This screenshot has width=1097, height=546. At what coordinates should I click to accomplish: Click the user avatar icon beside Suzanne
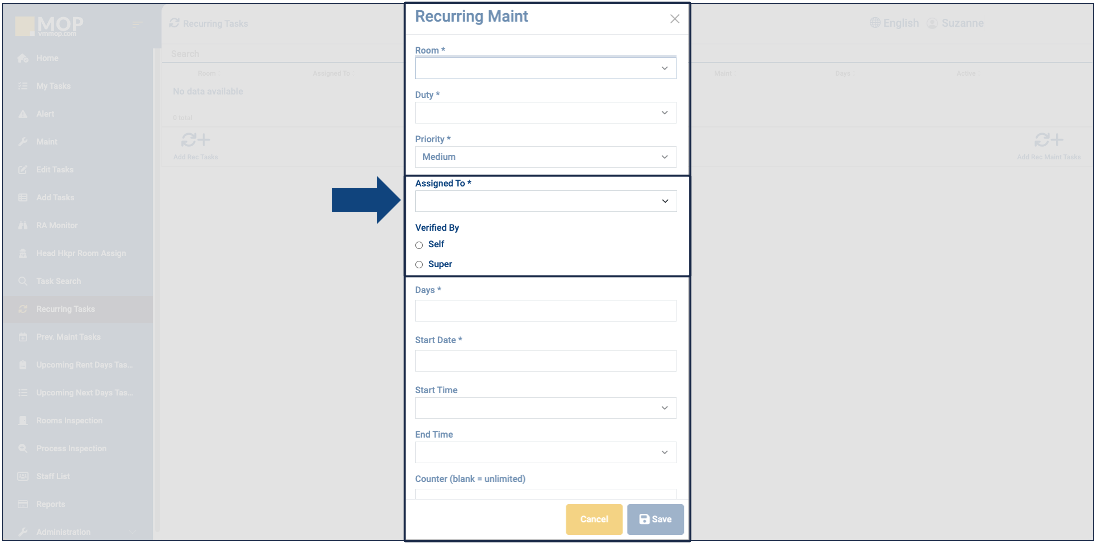[932, 23]
